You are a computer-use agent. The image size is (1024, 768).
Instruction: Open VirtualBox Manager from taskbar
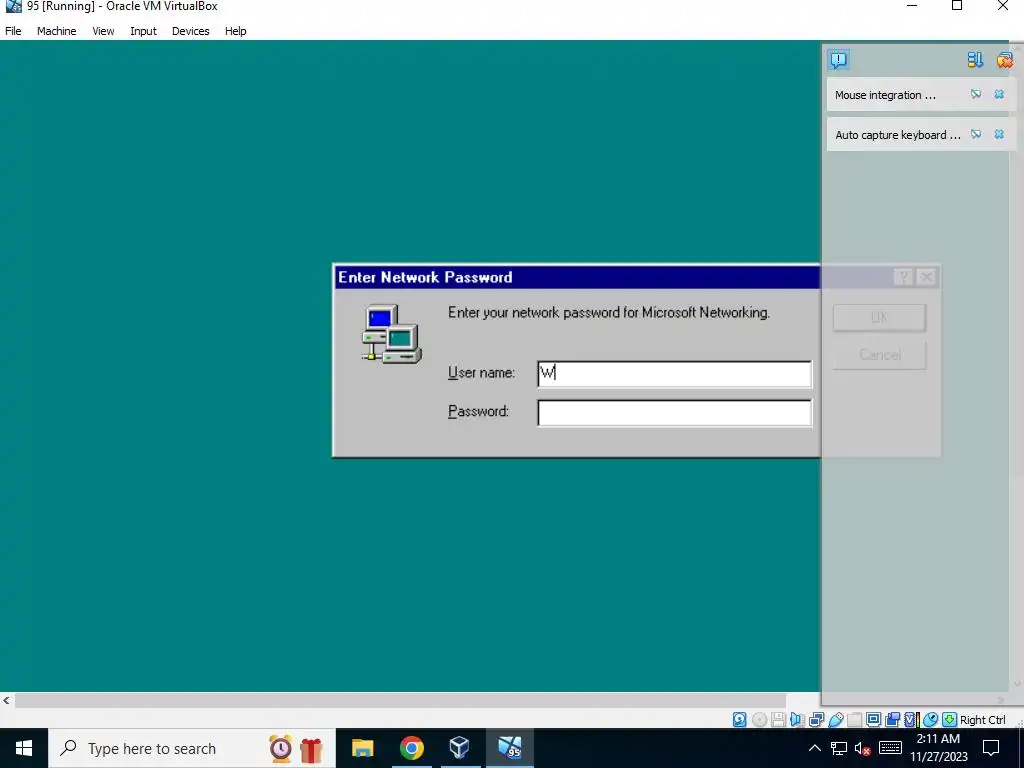tap(460, 748)
